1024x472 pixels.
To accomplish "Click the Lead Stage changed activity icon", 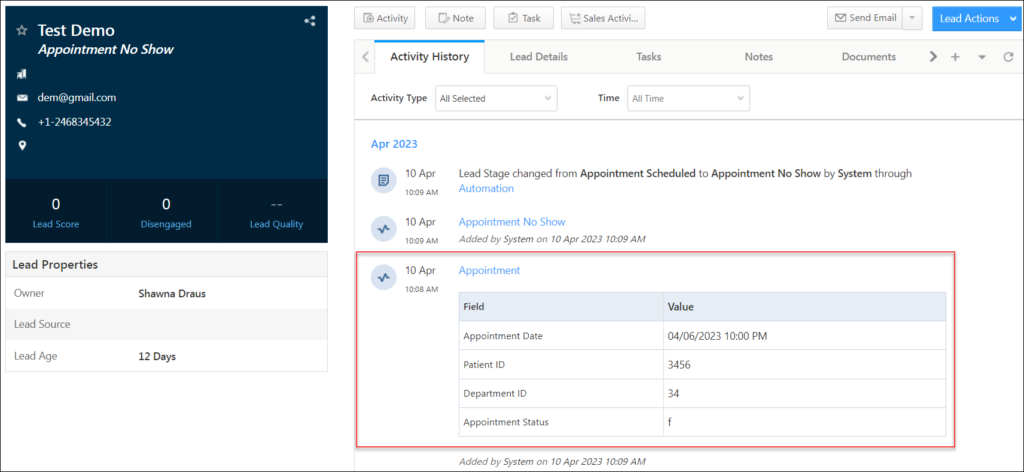I will tap(382, 180).
